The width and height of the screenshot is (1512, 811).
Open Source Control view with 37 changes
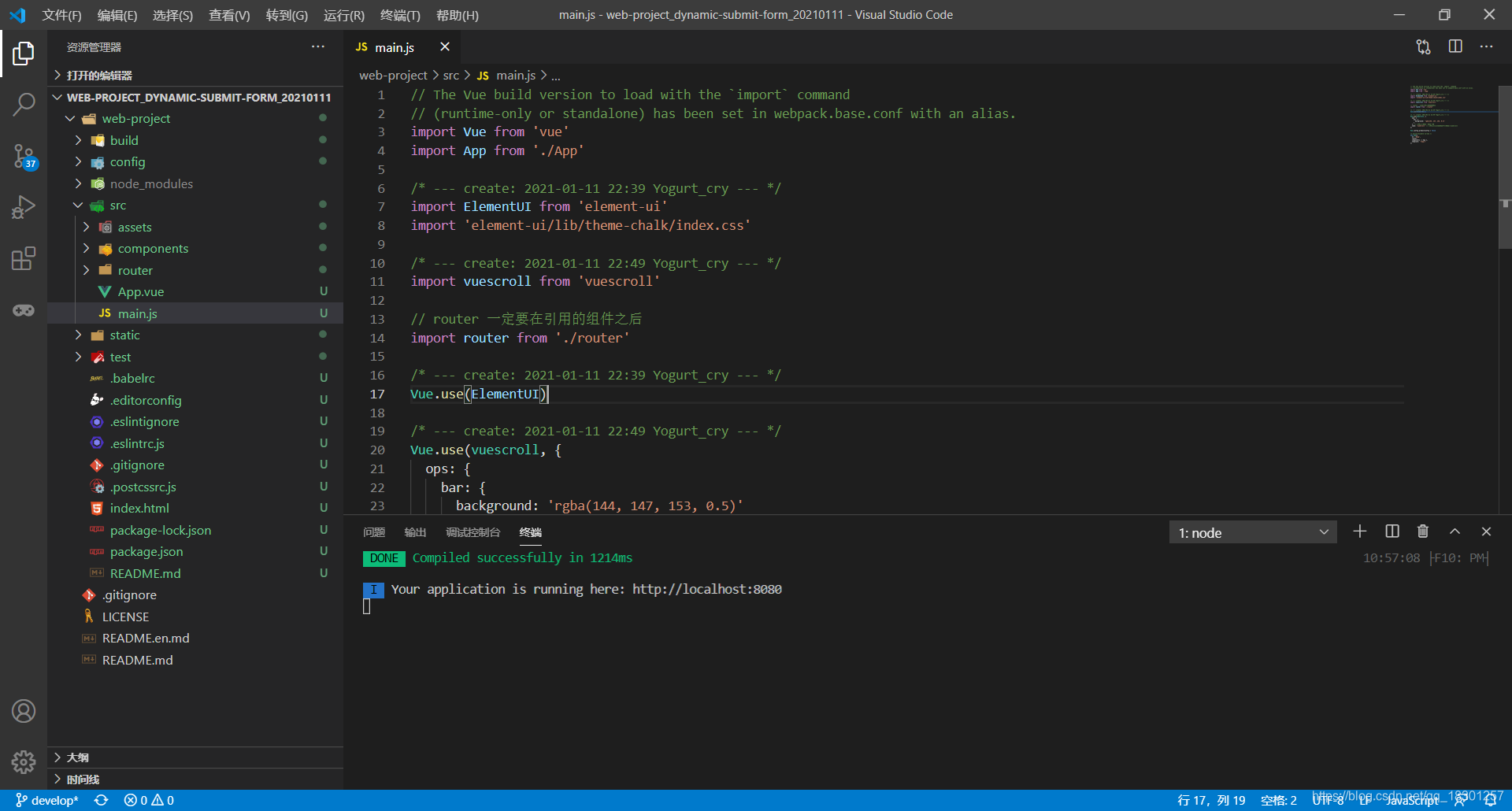pos(24,156)
